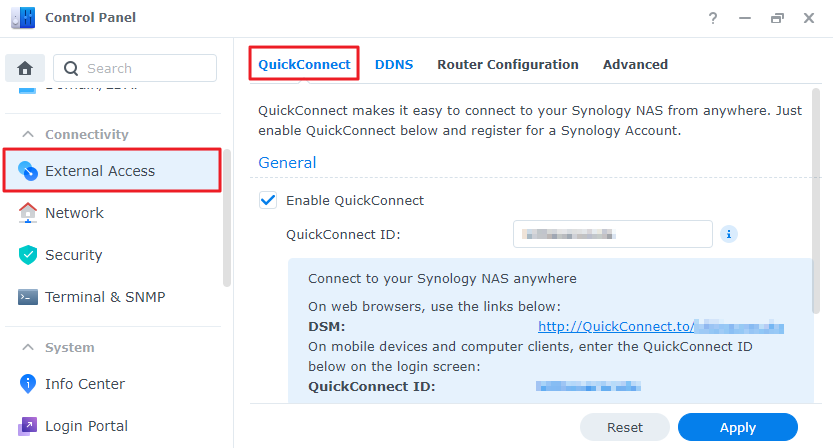This screenshot has width=833, height=448.
Task: Click the QuickConnect ID input field
Action: click(612, 234)
